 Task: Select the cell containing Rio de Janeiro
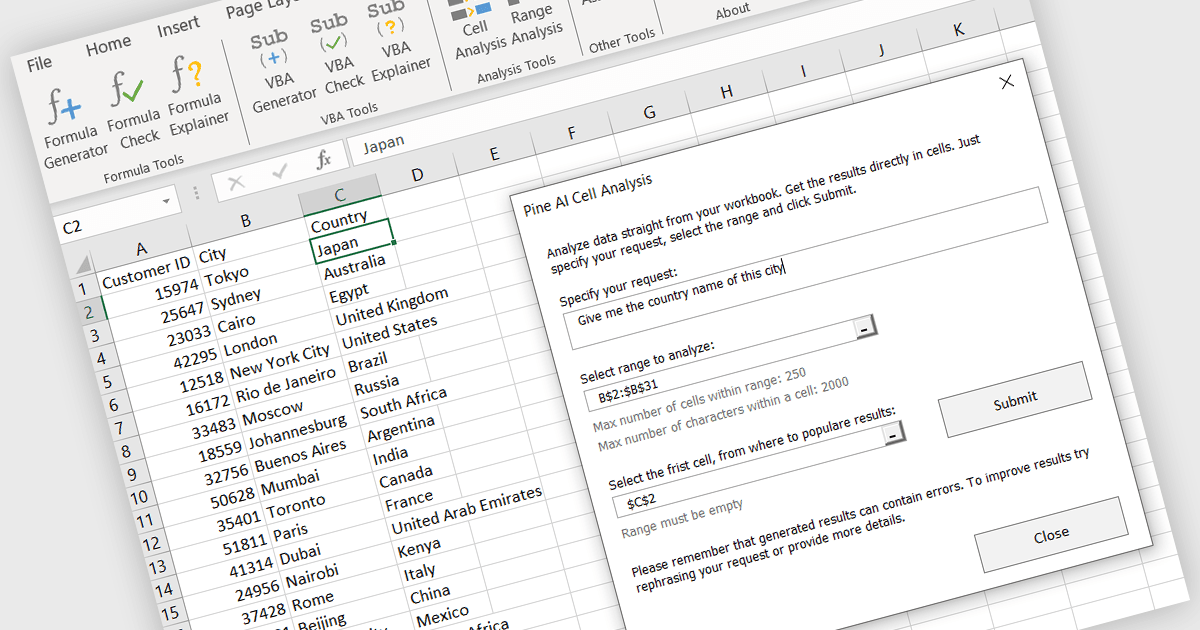287,384
